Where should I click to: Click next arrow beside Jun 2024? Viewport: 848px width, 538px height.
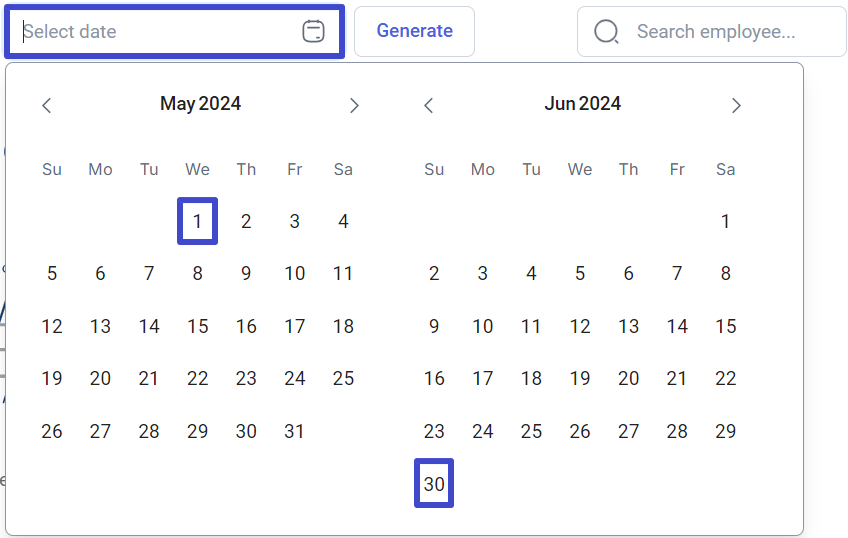coord(736,105)
